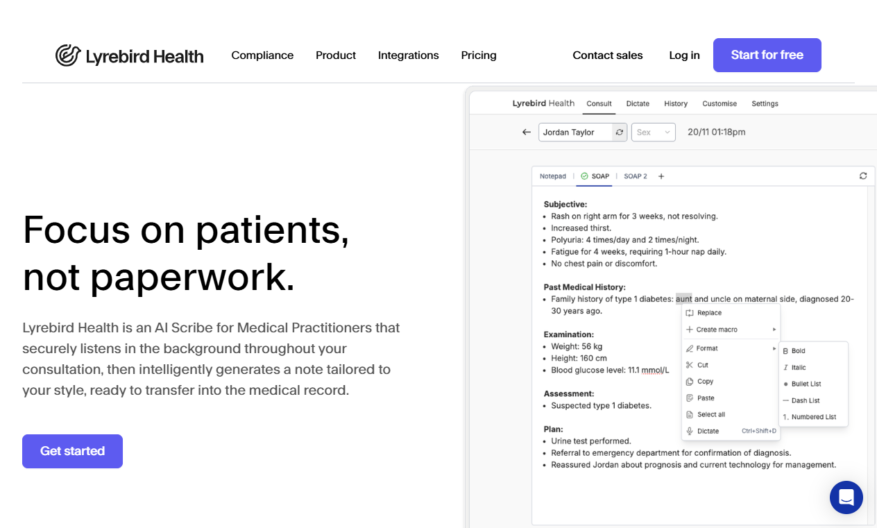Apply Numbered List formatting

tap(813, 417)
